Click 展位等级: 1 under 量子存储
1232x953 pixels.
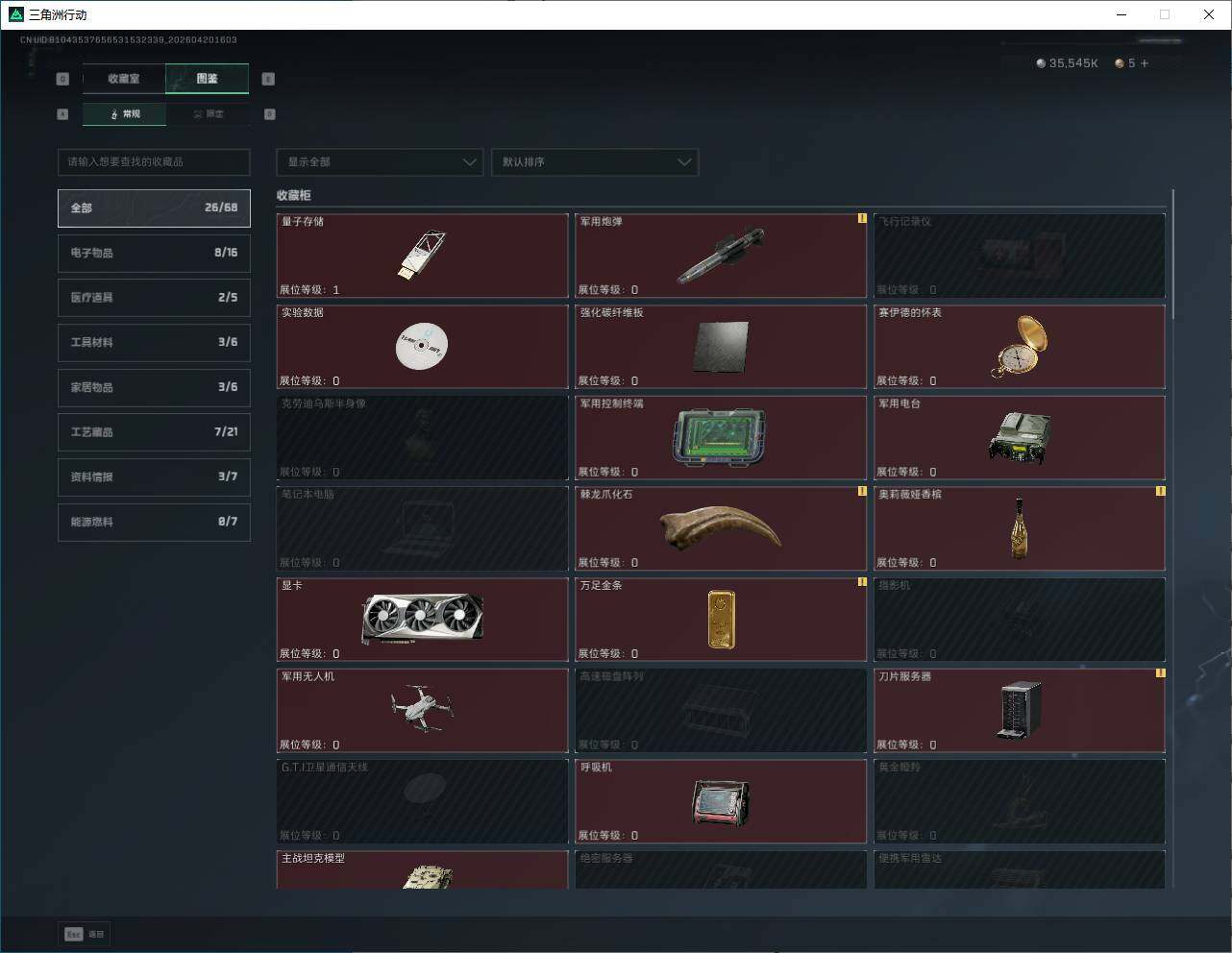point(309,289)
